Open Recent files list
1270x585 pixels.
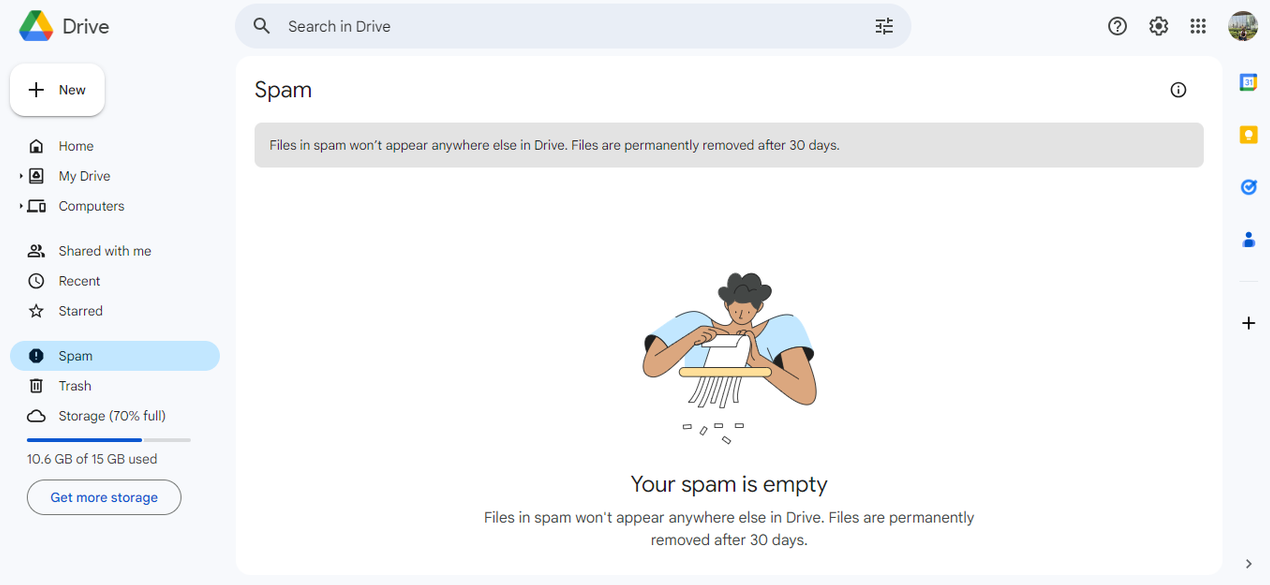click(115, 281)
